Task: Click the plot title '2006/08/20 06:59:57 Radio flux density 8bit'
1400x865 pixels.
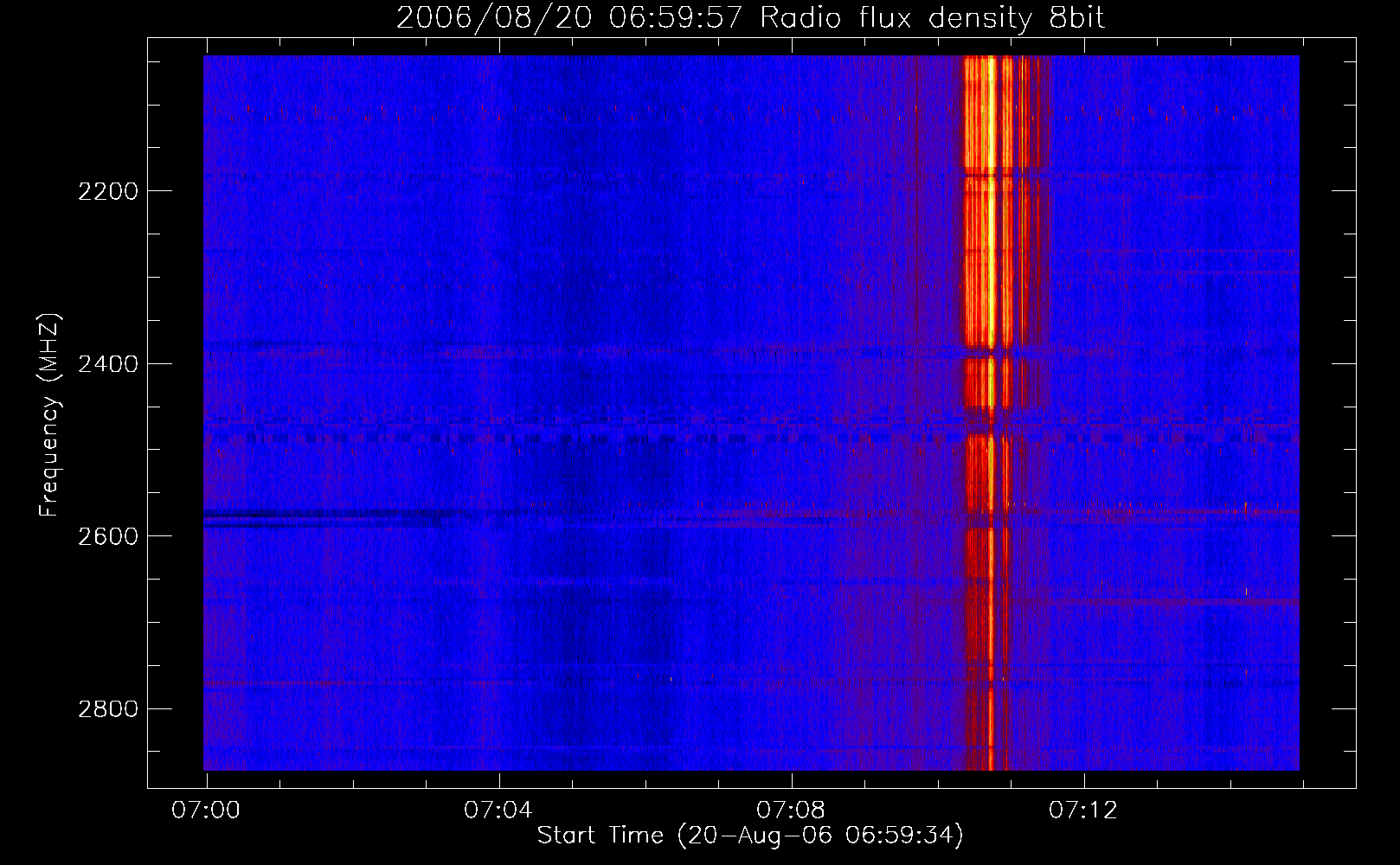Action: click(x=750, y=18)
